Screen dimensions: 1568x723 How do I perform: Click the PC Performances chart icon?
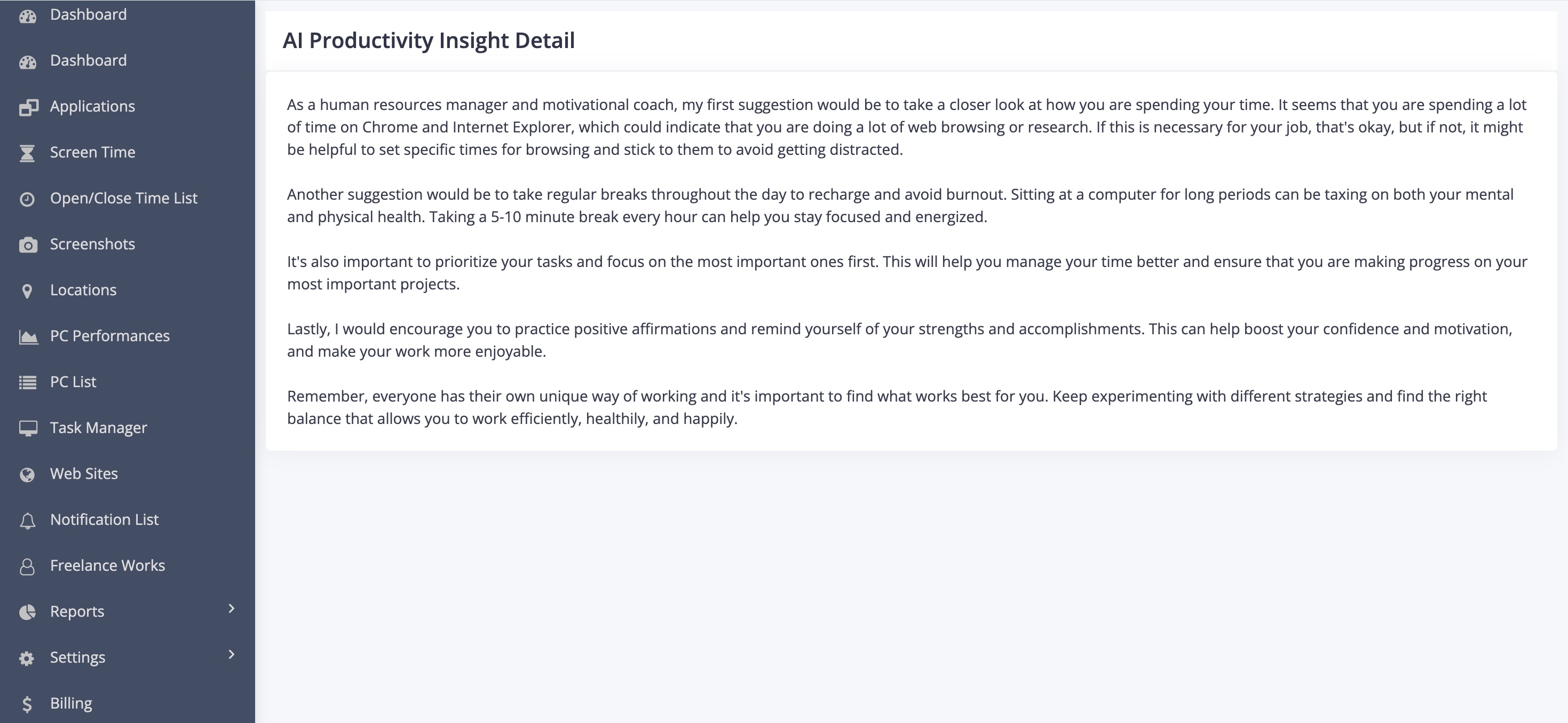[x=29, y=336]
